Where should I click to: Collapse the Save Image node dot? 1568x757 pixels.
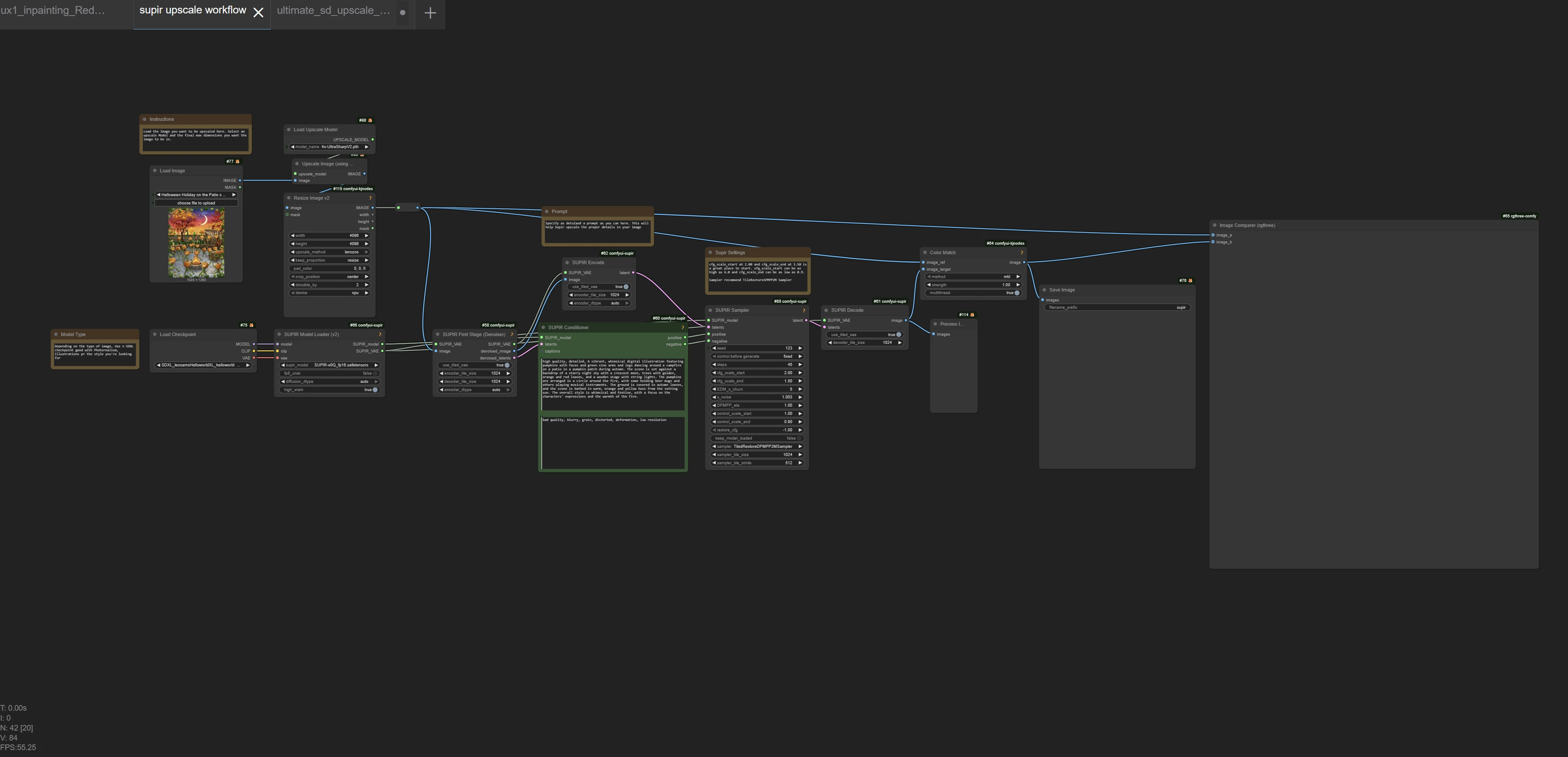pos(1044,290)
